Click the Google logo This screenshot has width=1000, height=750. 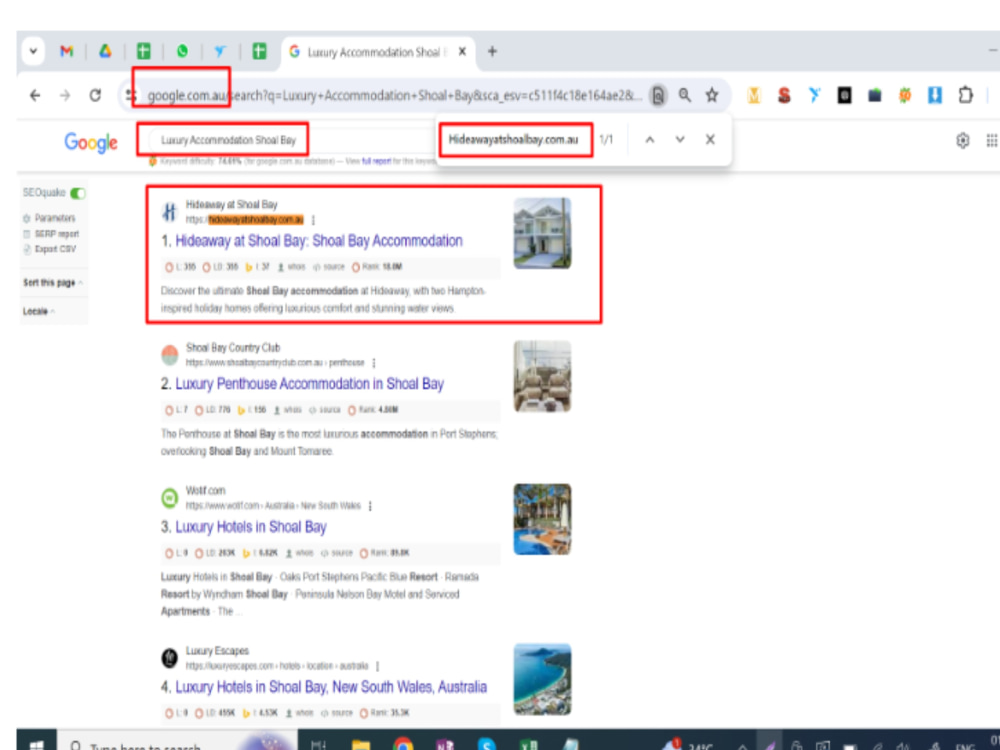point(91,142)
